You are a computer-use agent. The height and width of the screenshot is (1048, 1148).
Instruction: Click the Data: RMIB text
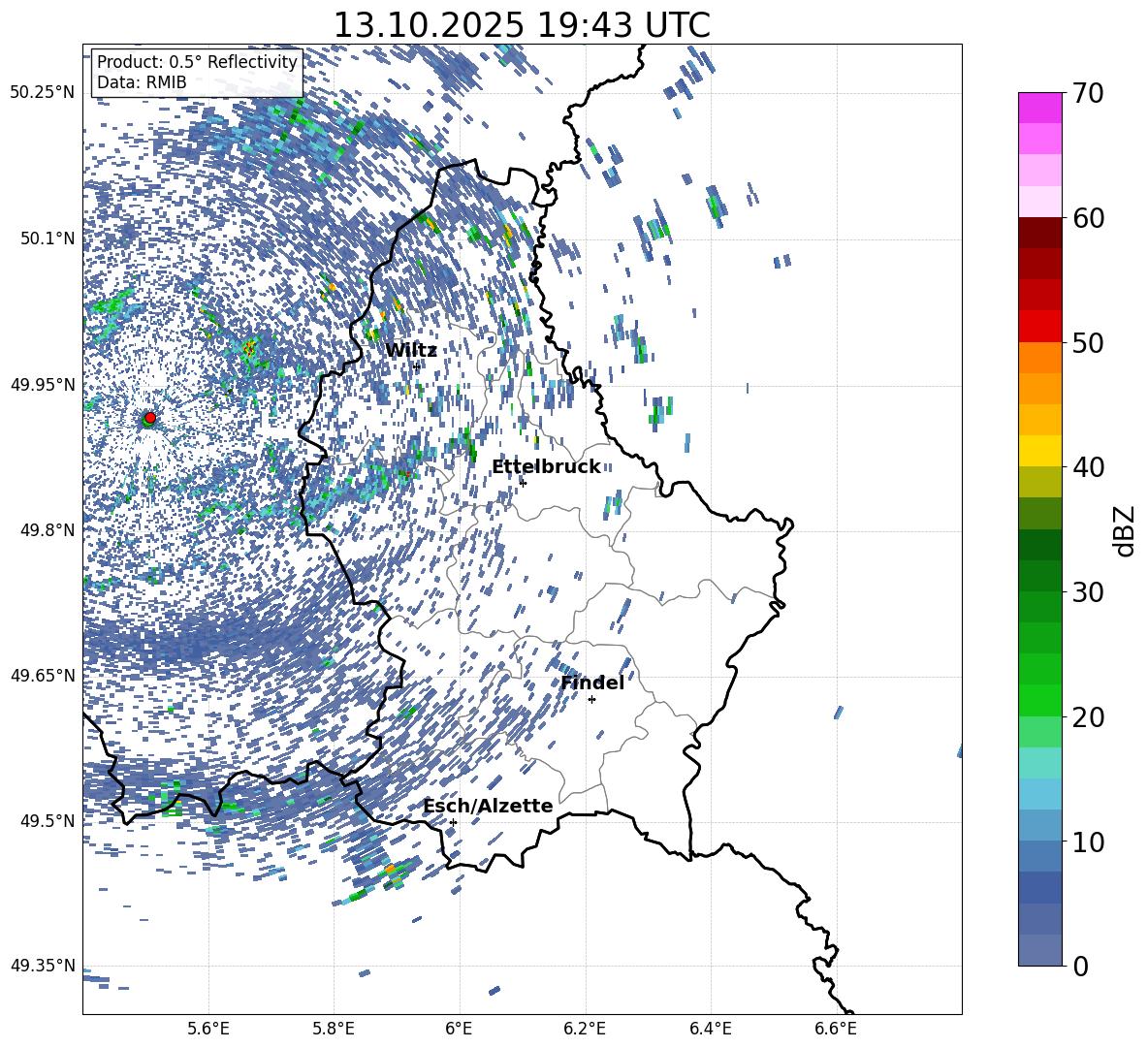click(142, 82)
